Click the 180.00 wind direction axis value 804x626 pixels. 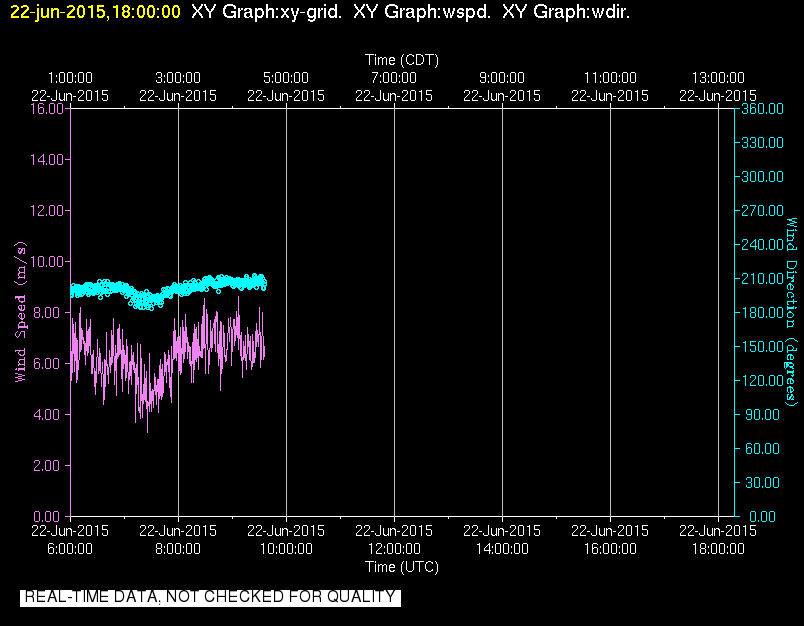(x=762, y=313)
